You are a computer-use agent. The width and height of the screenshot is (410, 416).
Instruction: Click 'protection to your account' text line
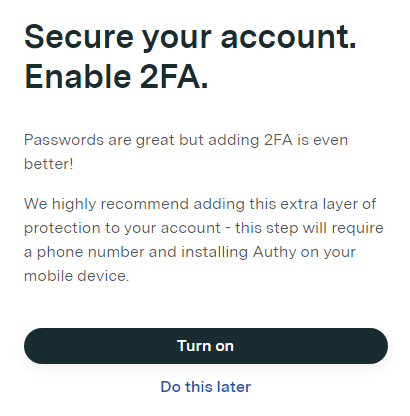click(122, 228)
